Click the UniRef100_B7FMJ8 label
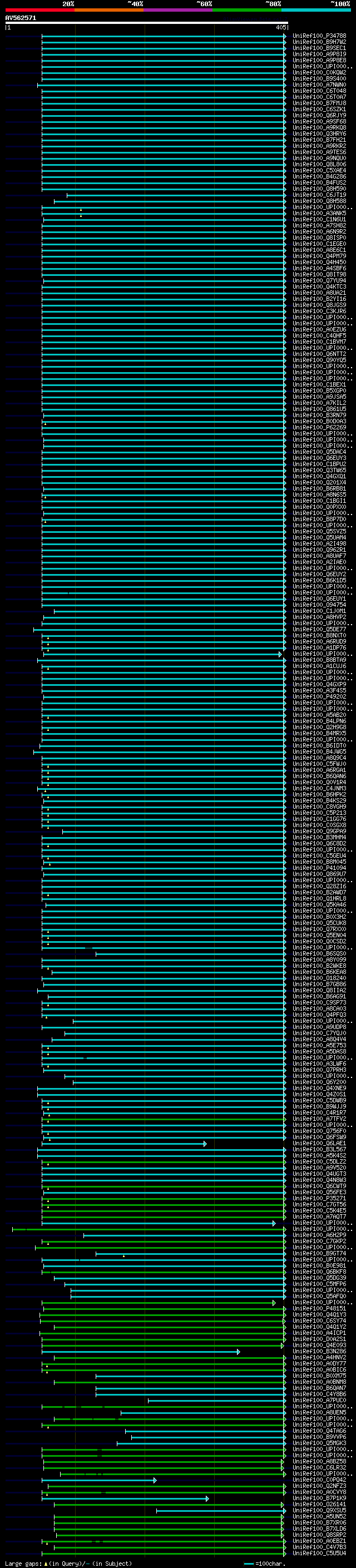This screenshot has height=1568, width=356. (x=319, y=103)
